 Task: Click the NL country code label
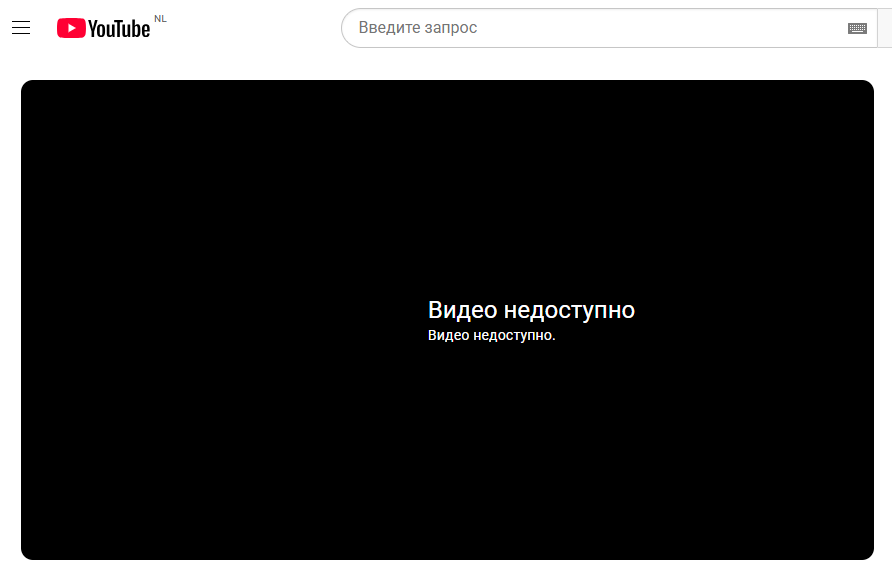tap(160, 19)
